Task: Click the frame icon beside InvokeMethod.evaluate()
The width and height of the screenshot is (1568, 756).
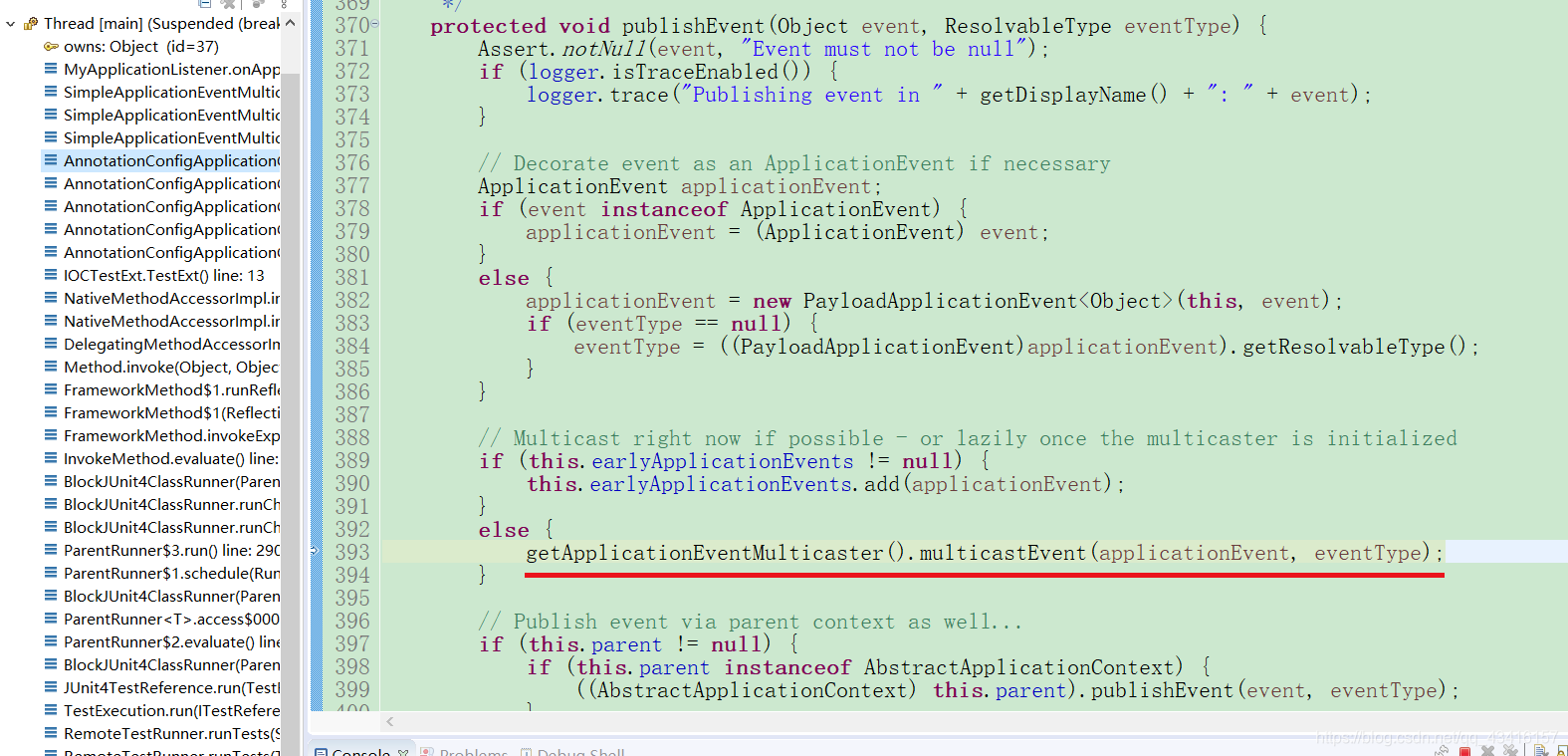Action: point(51,458)
